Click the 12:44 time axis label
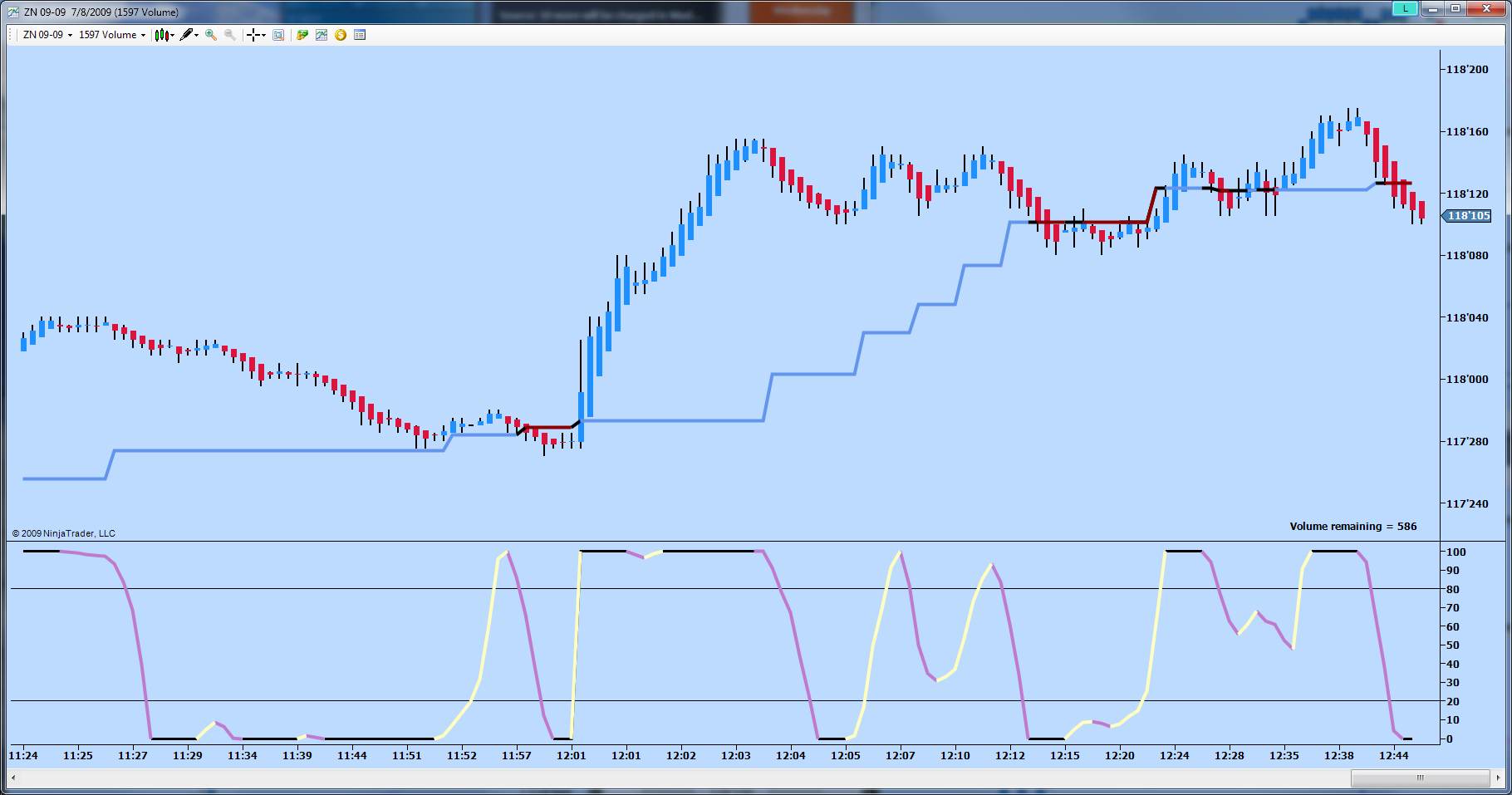 (x=1394, y=755)
